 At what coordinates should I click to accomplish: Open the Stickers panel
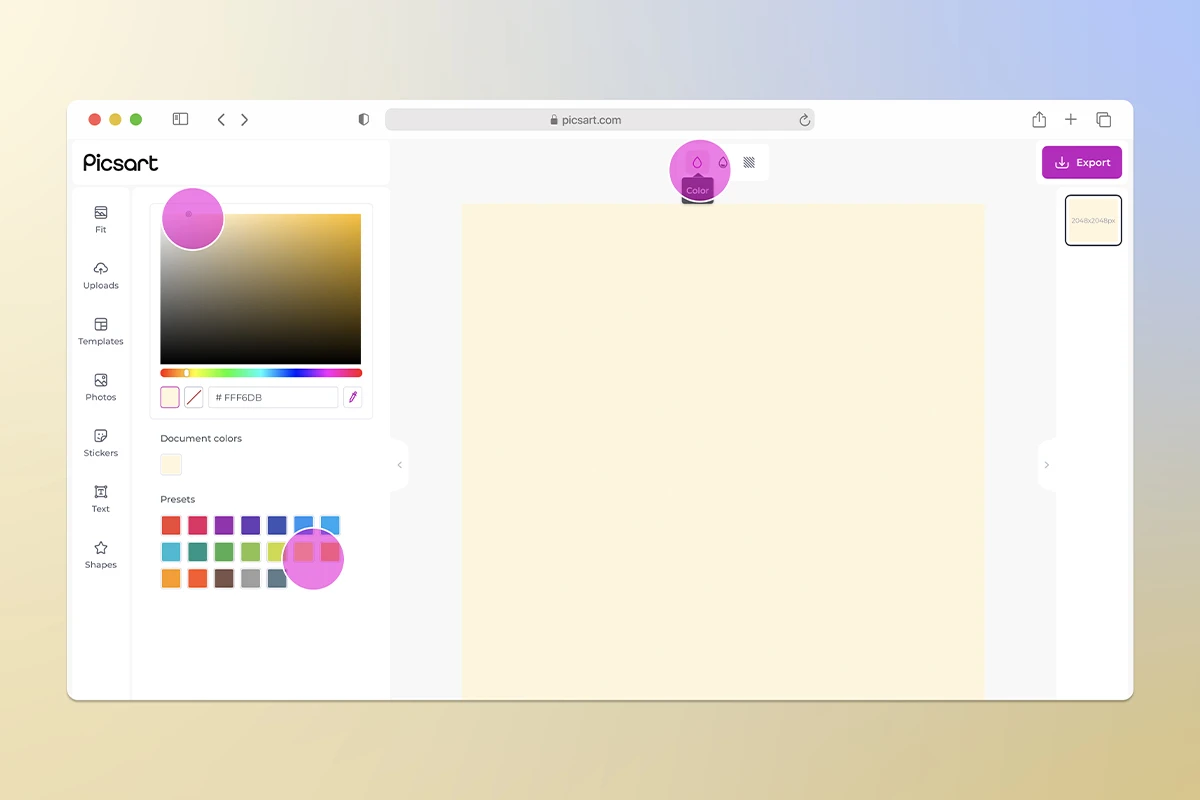[x=100, y=443]
